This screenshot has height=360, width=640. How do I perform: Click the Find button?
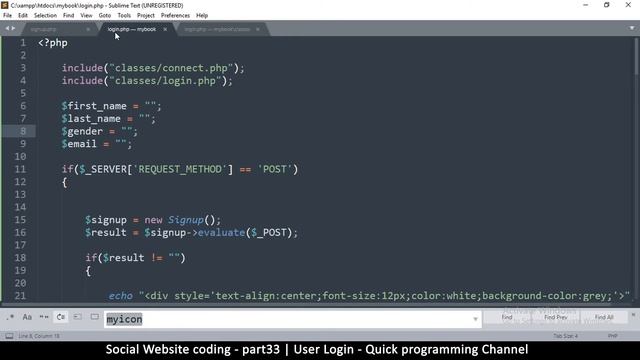(x=507, y=317)
